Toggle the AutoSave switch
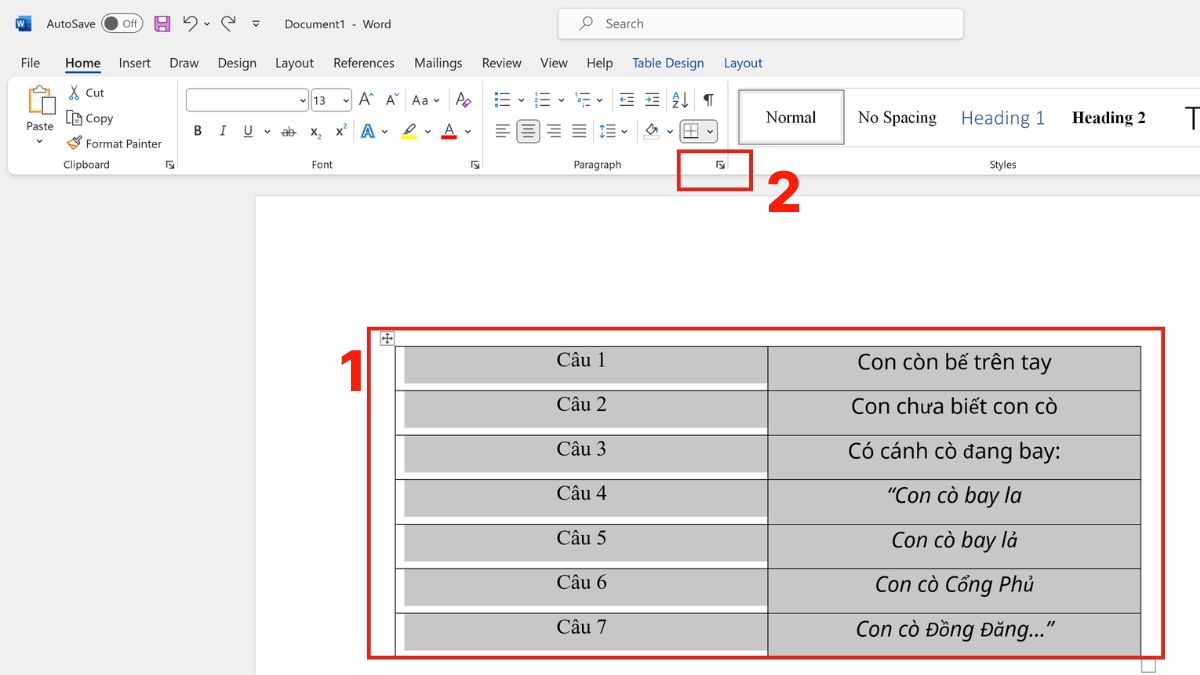This screenshot has height=675, width=1200. (122, 23)
